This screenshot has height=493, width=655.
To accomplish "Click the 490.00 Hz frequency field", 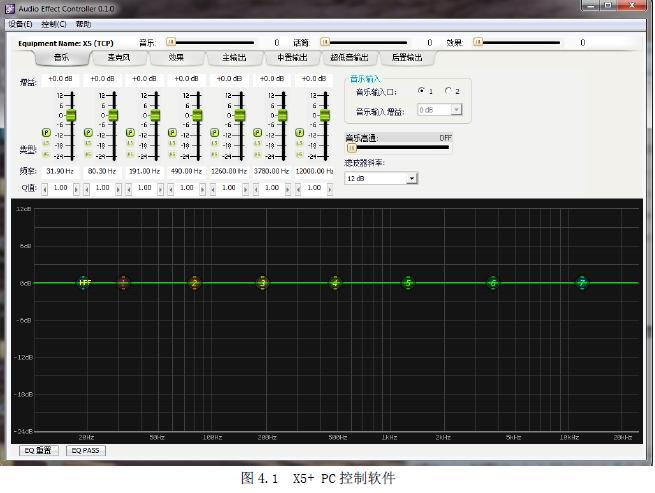I will [186, 171].
